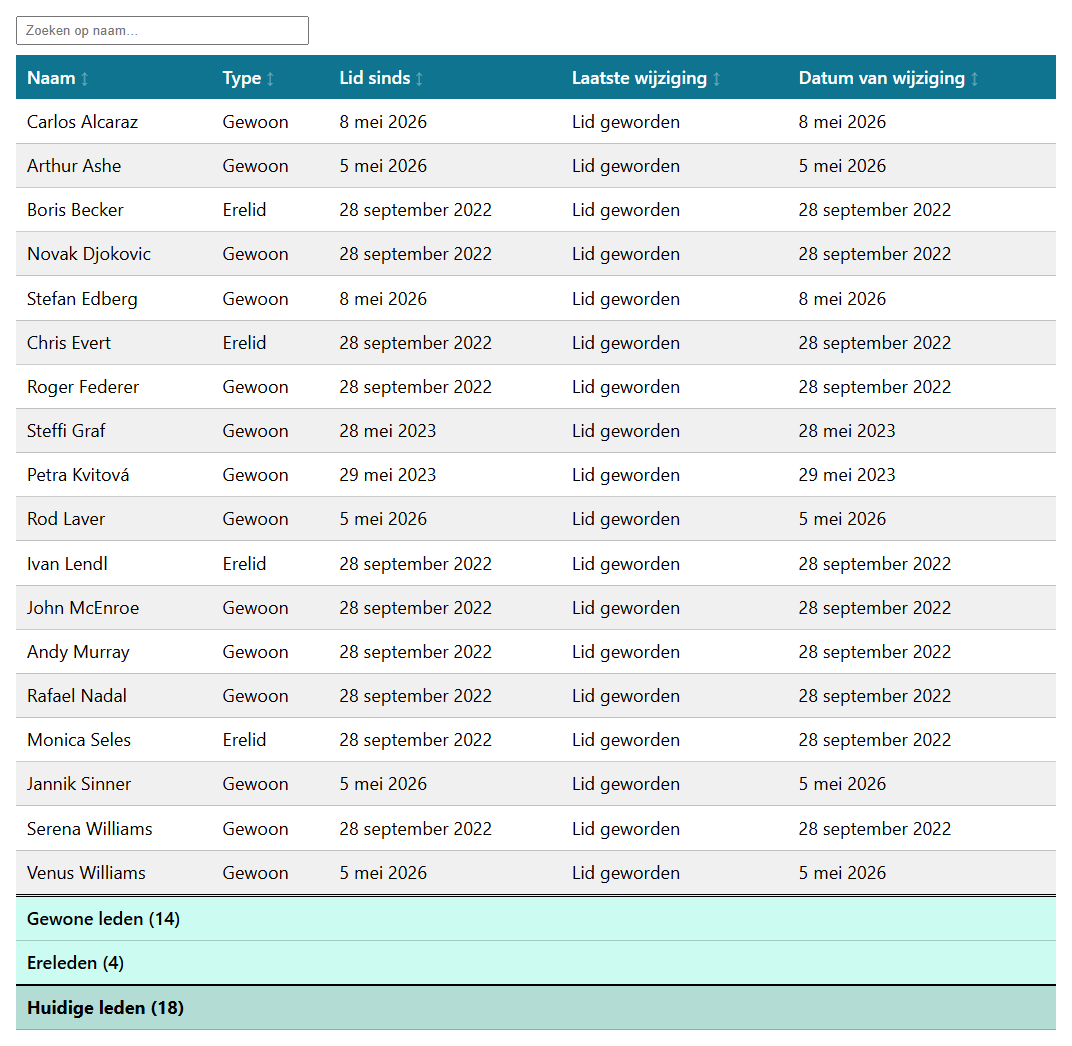Click the Datum van wijziging header label
The image size is (1072, 1046).
pos(882,78)
